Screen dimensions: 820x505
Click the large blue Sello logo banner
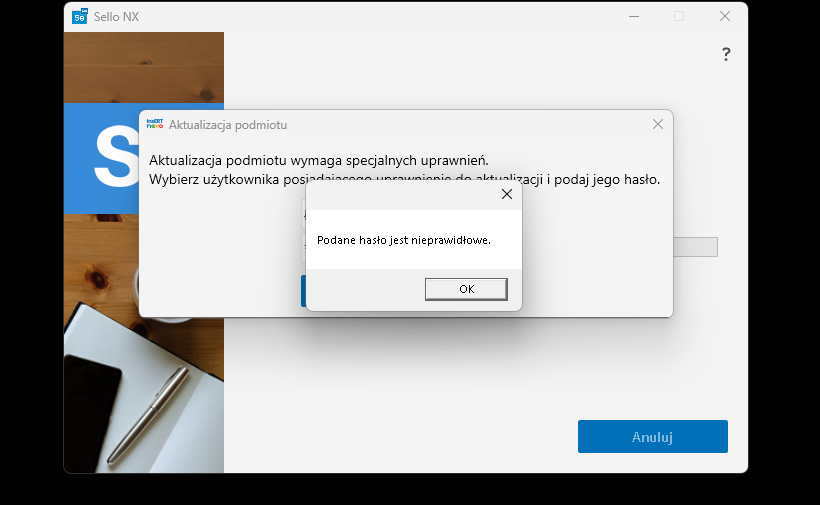(100, 158)
